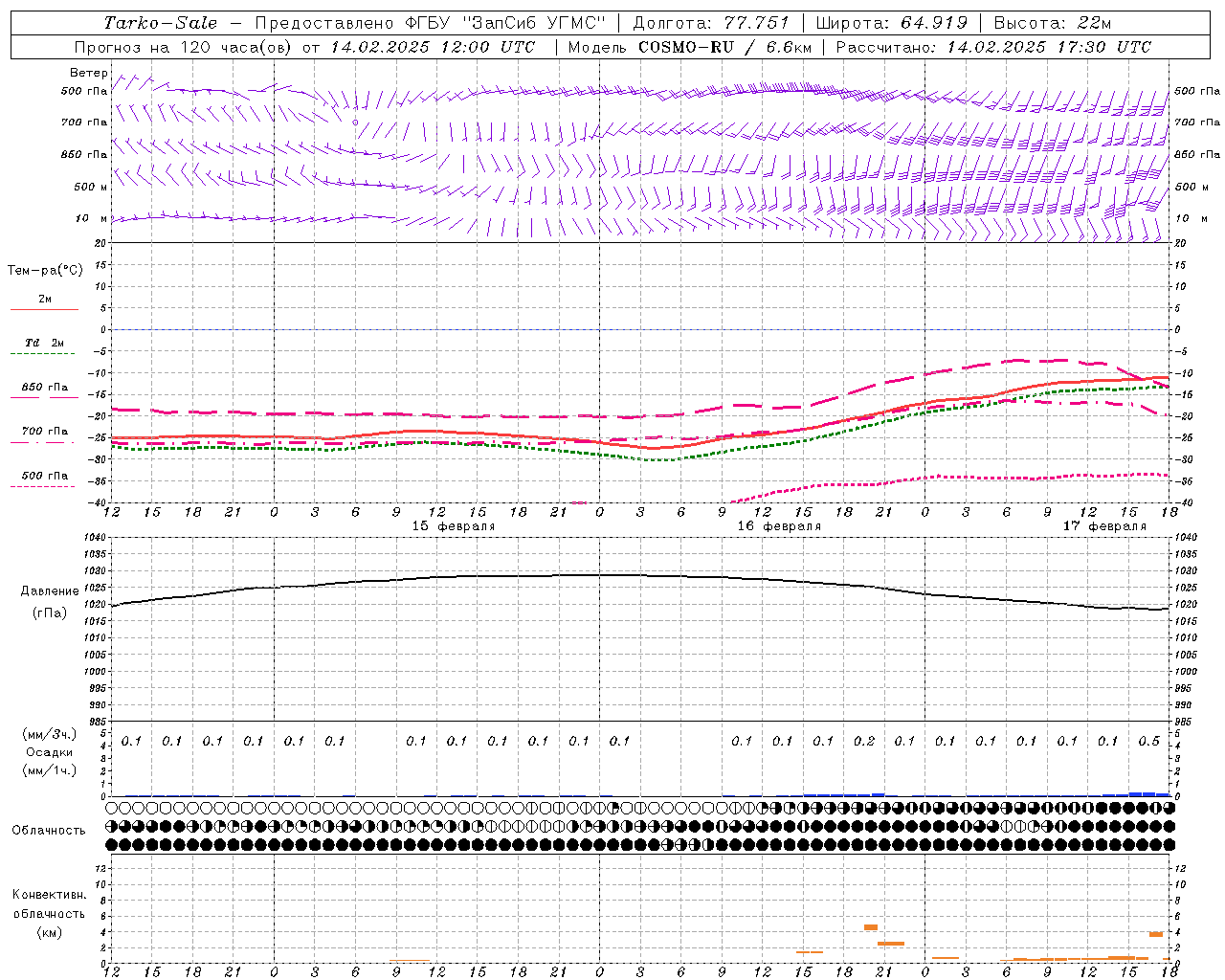Click the '0.2' precipitation value

864,742
